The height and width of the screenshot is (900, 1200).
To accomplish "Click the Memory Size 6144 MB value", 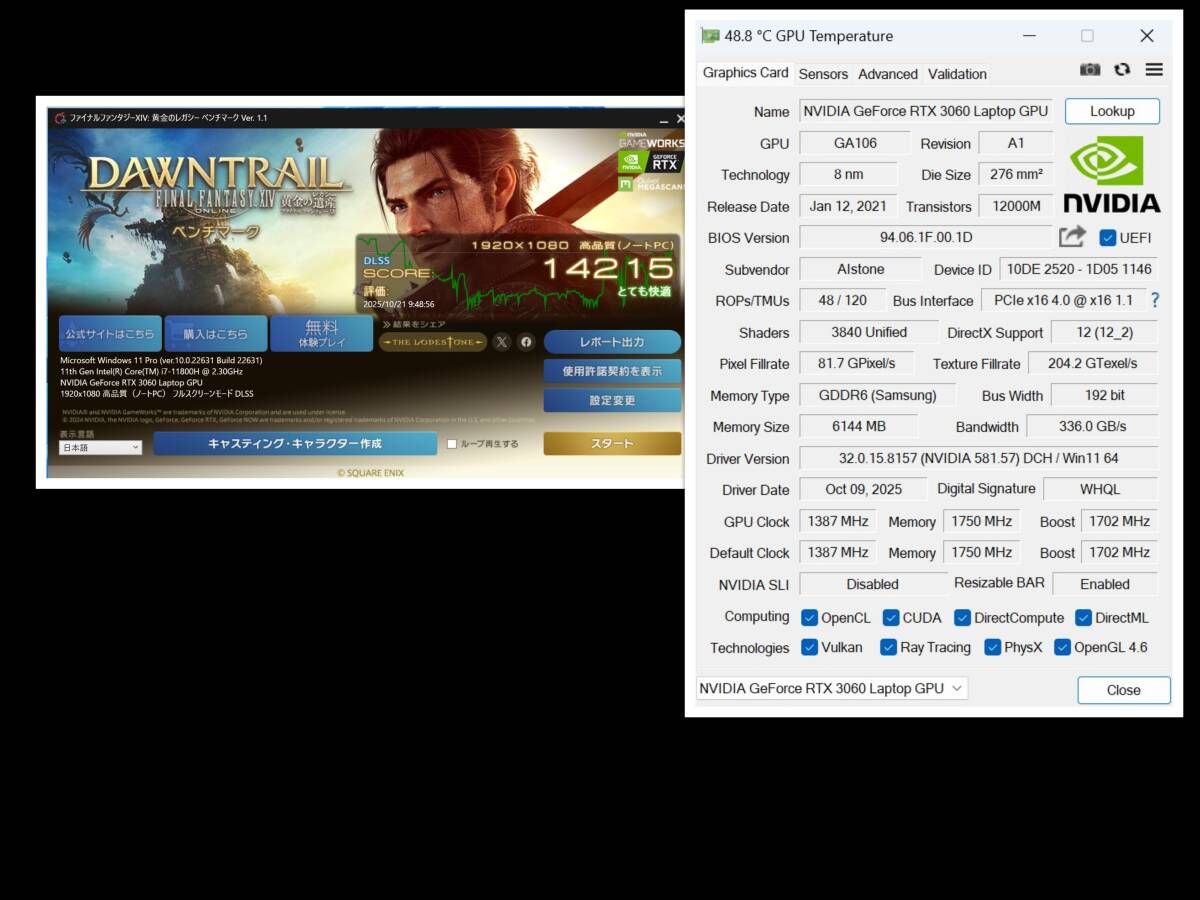I will [x=858, y=427].
